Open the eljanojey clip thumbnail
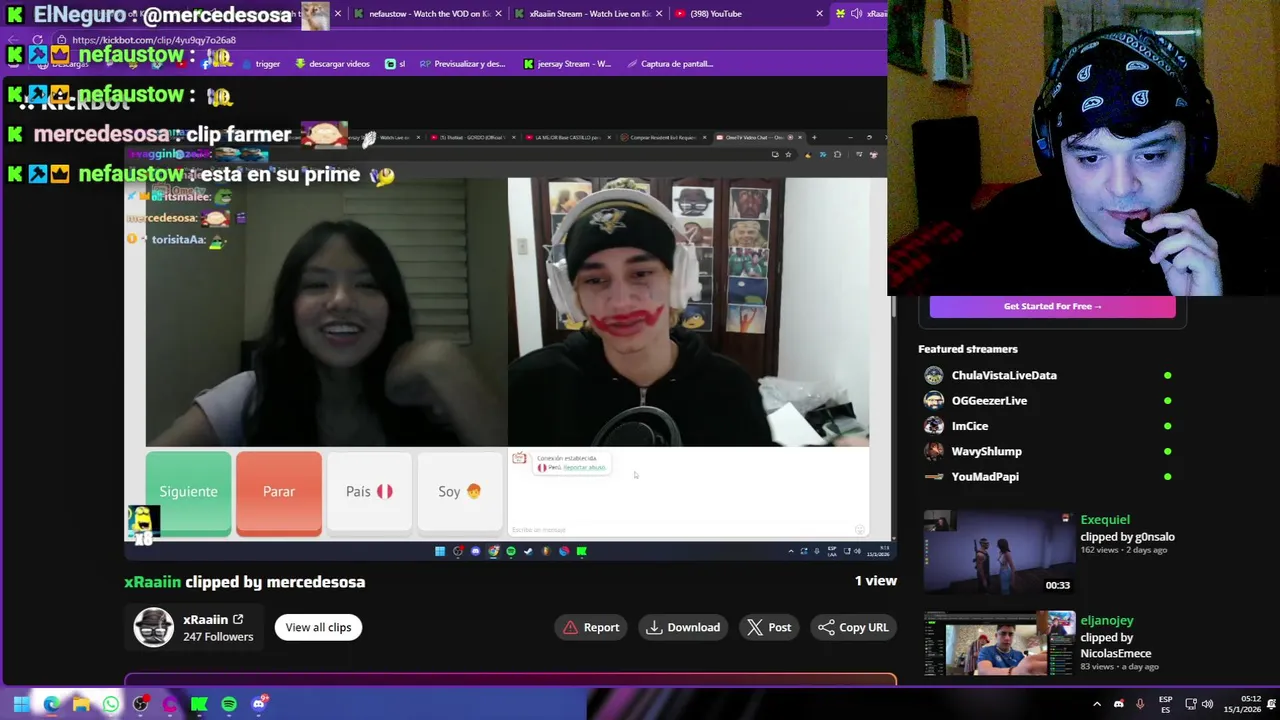Image resolution: width=1280 pixels, height=720 pixels. pos(999,643)
